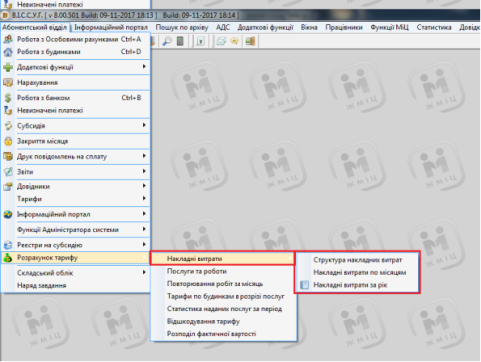Open Статистика наданих послуг за період
The height and width of the screenshot is (362, 481).
tap(224, 309)
